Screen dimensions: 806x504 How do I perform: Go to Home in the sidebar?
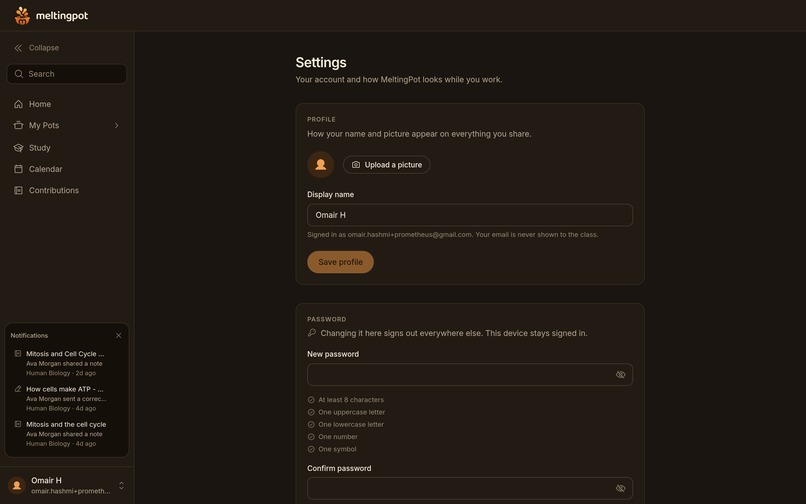tap(67, 104)
